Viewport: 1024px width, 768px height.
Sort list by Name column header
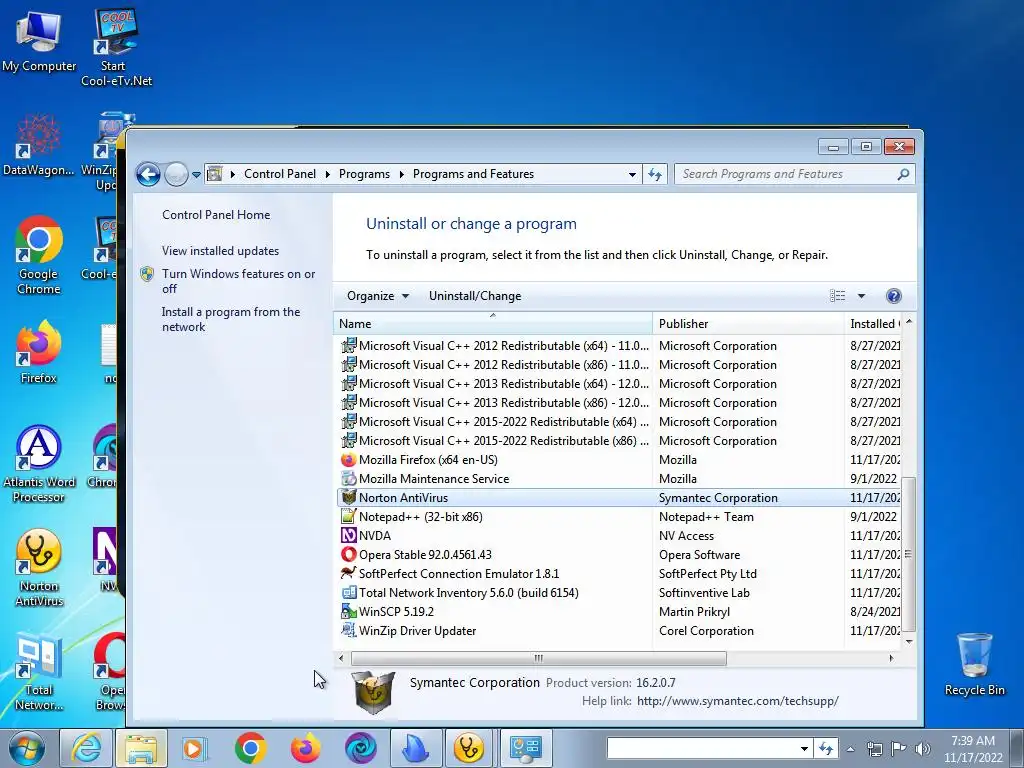click(x=493, y=323)
